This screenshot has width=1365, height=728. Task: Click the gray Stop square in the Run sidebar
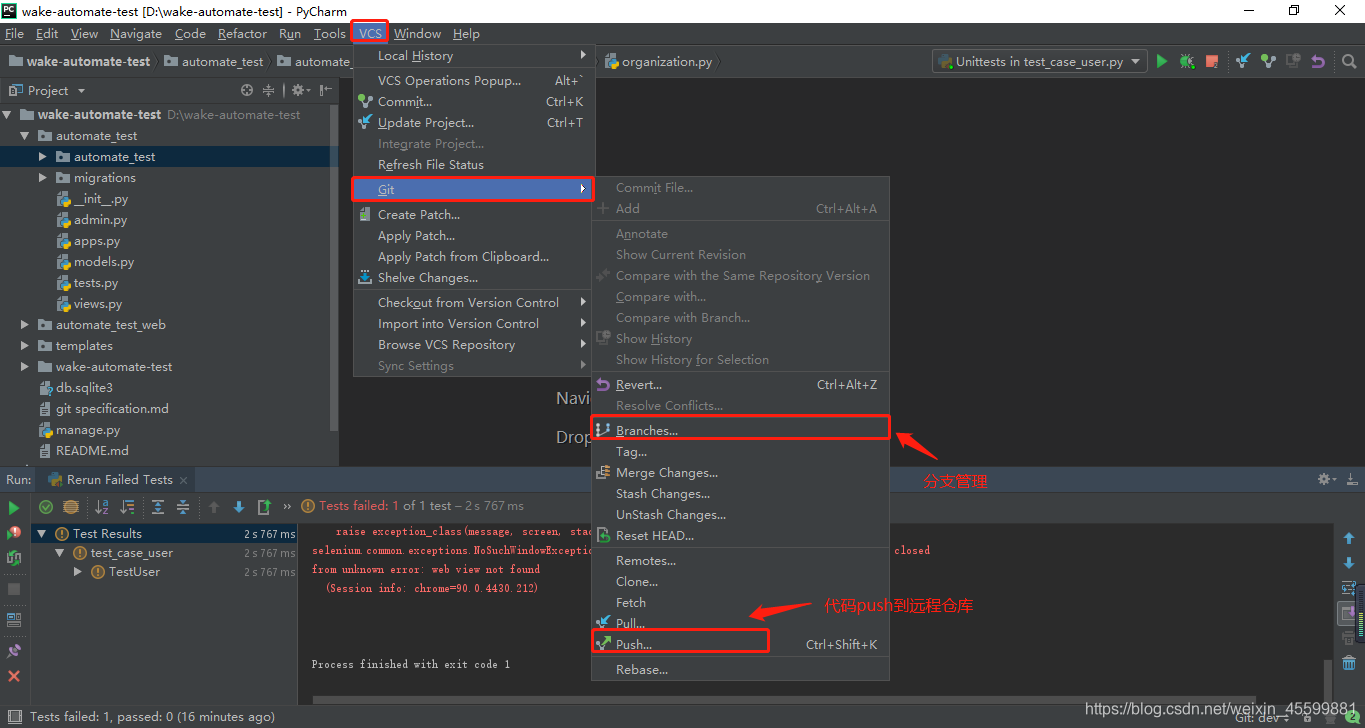(x=14, y=589)
